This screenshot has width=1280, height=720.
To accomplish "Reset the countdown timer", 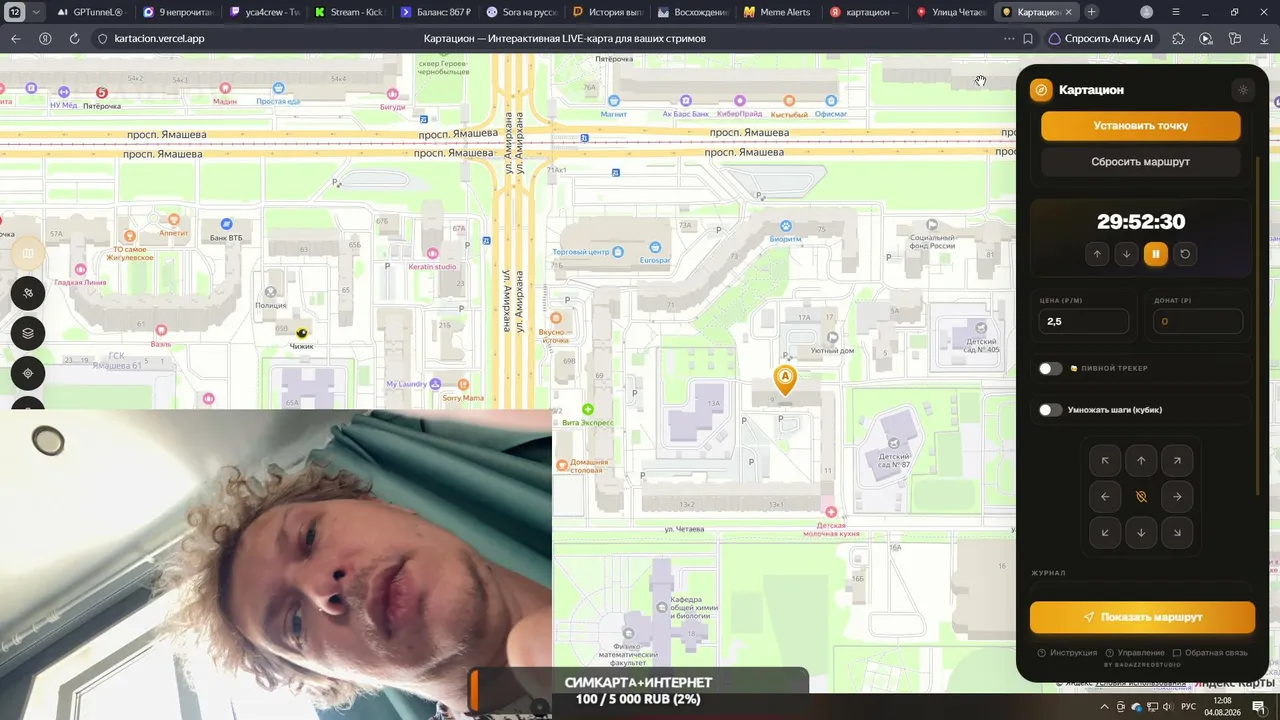I will 1185,254.
